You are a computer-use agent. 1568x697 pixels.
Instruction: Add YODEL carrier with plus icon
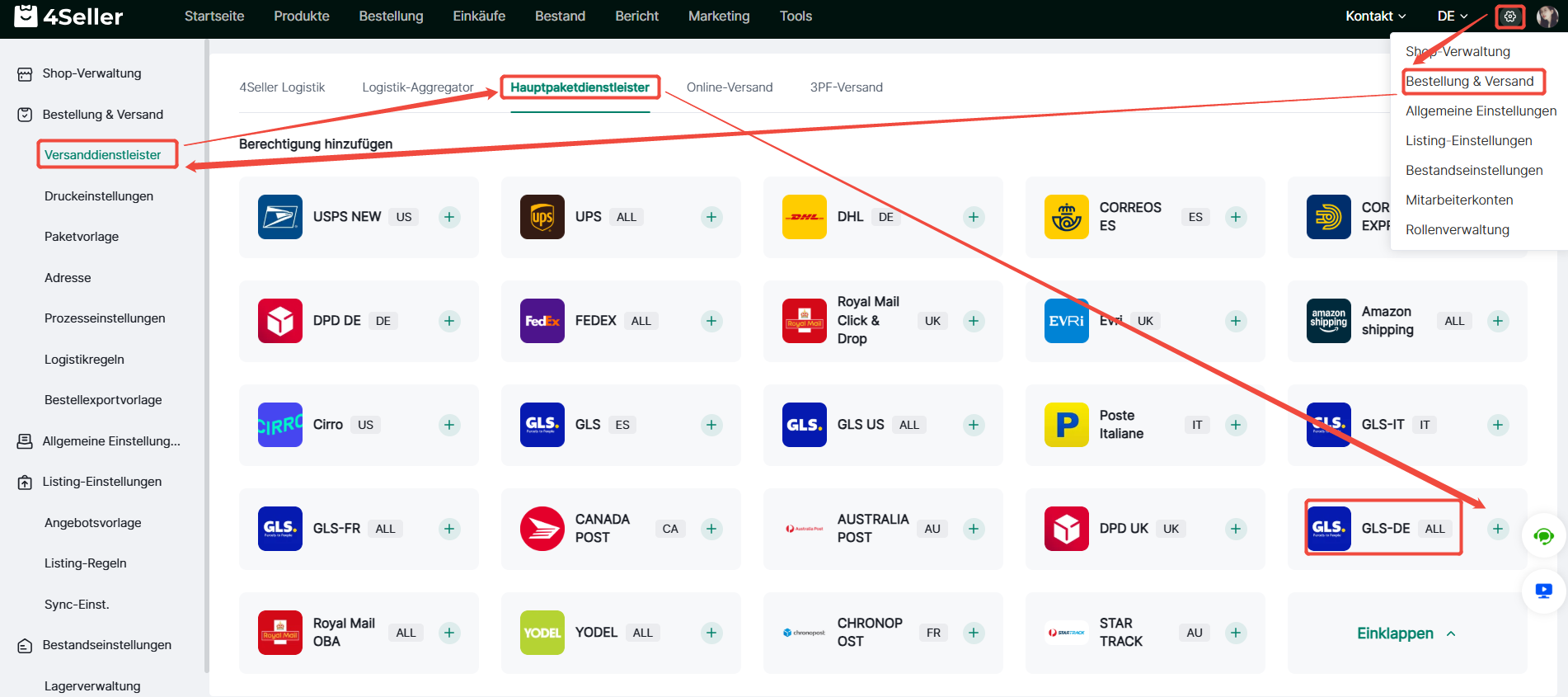711,633
